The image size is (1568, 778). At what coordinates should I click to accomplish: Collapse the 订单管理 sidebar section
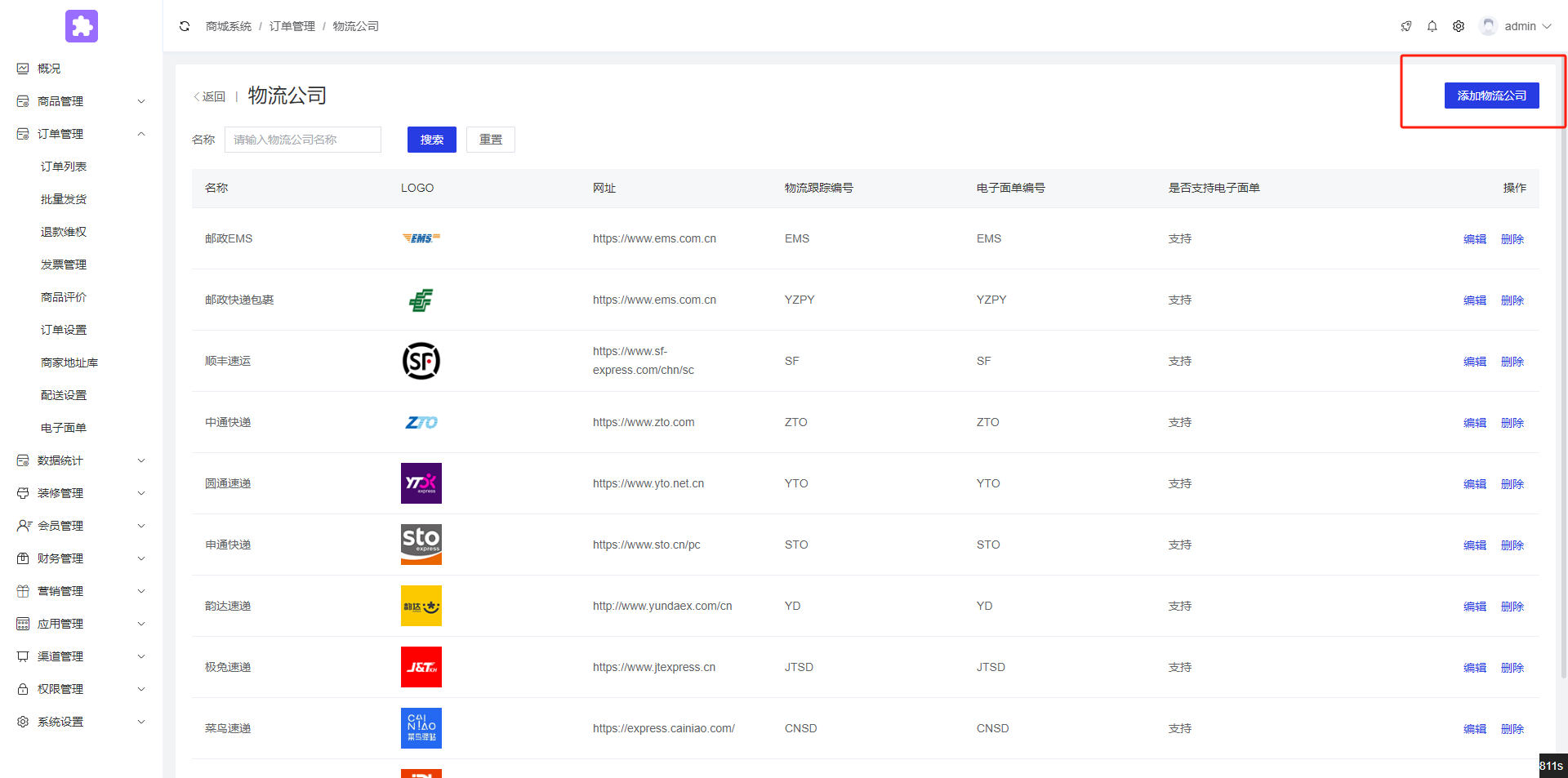tap(80, 134)
